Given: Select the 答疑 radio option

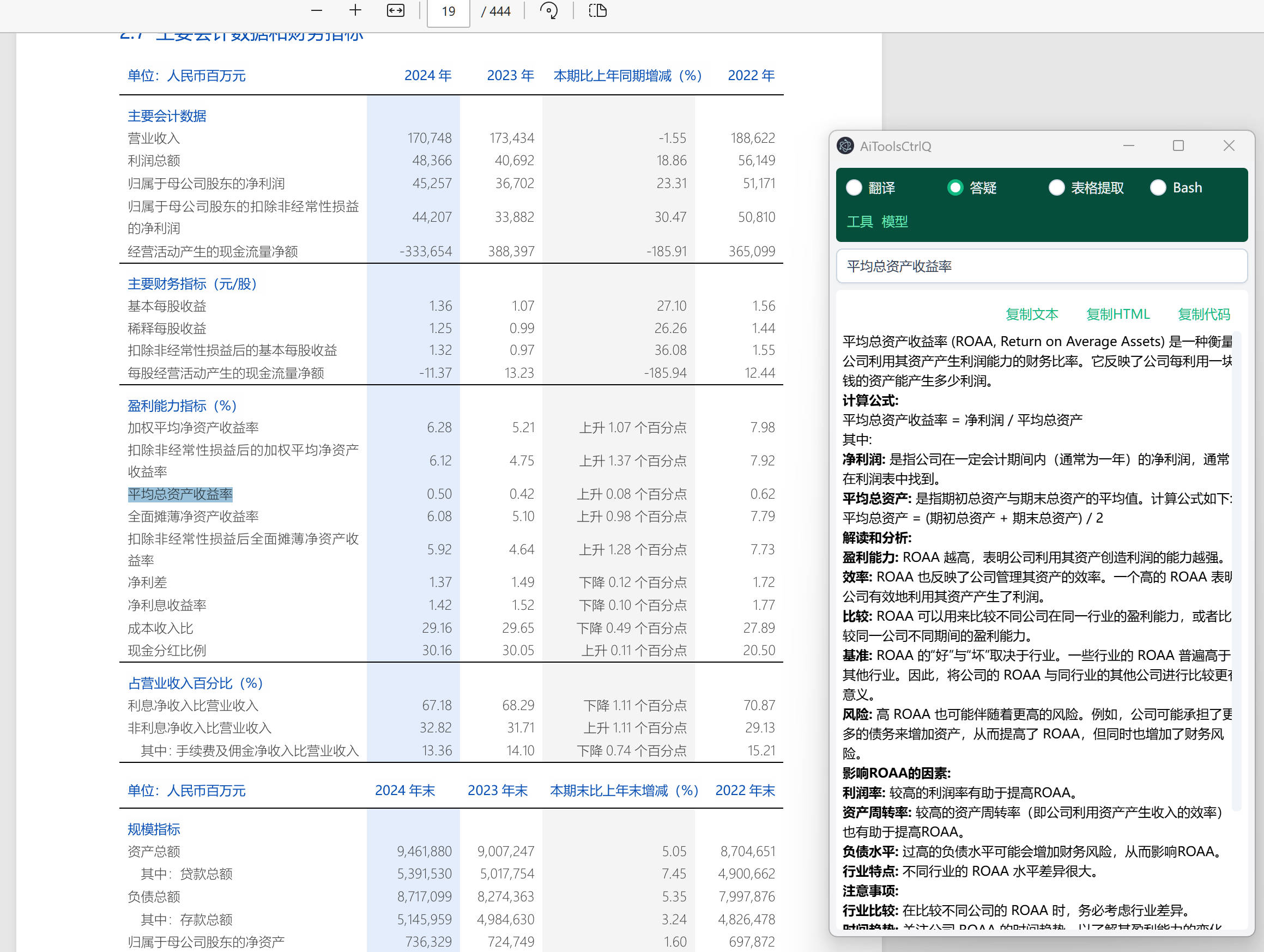Looking at the screenshot, I should click(955, 187).
